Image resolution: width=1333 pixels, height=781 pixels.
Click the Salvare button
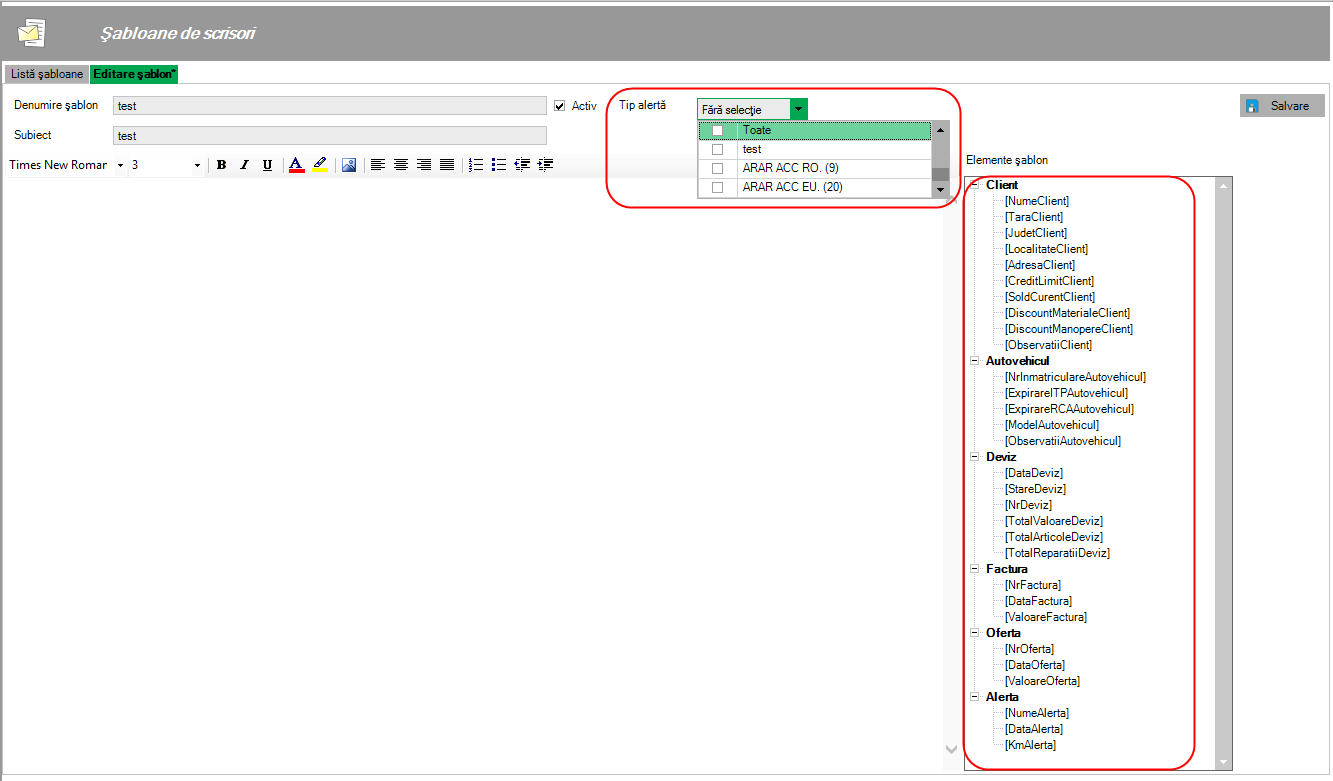1281,106
